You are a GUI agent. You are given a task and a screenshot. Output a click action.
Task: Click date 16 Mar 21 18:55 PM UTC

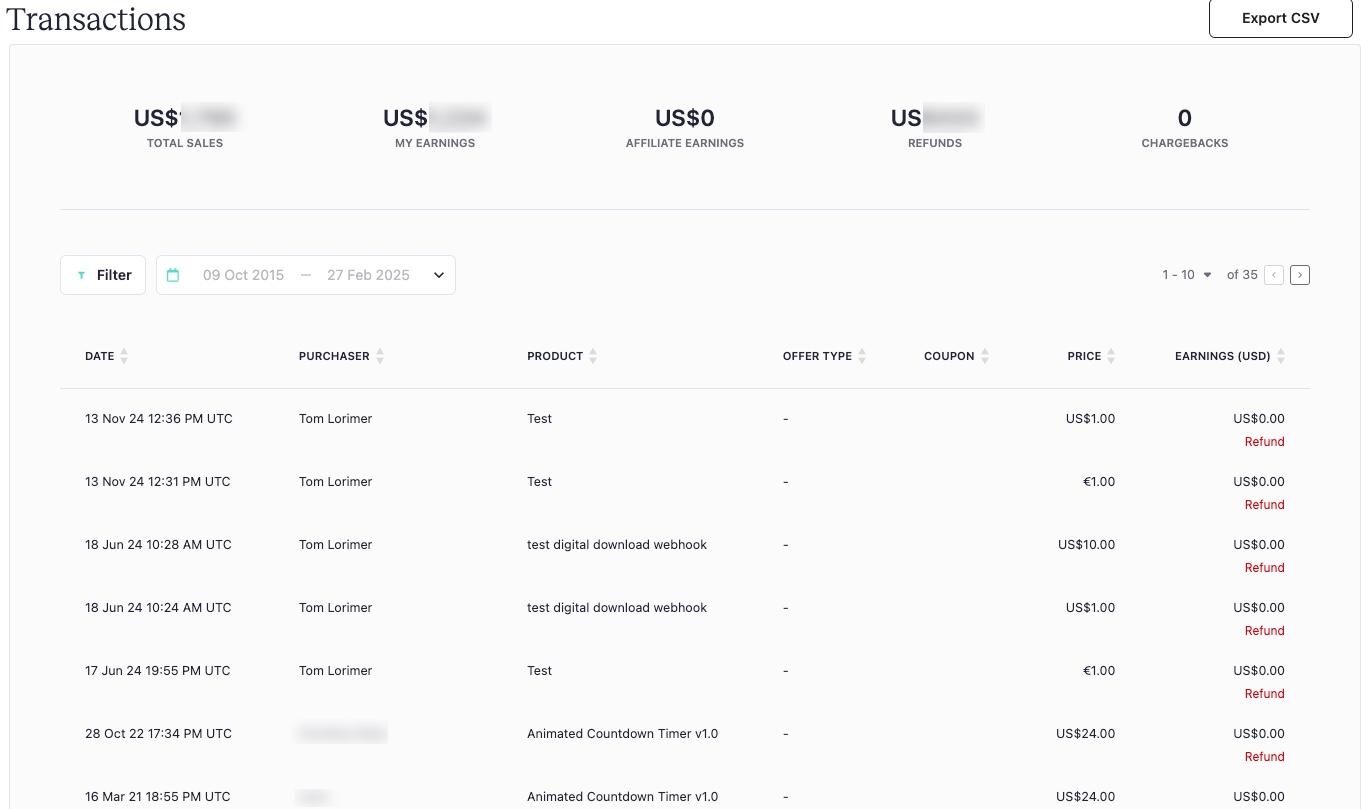pyautogui.click(x=158, y=797)
